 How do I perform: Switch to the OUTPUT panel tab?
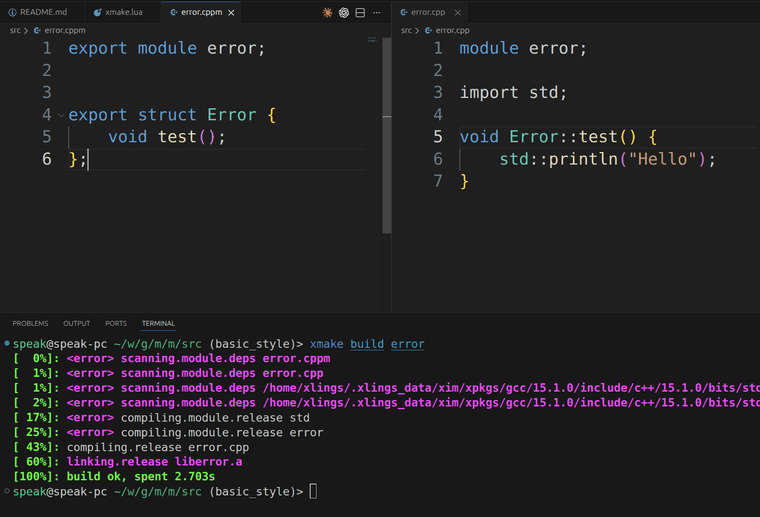point(77,324)
